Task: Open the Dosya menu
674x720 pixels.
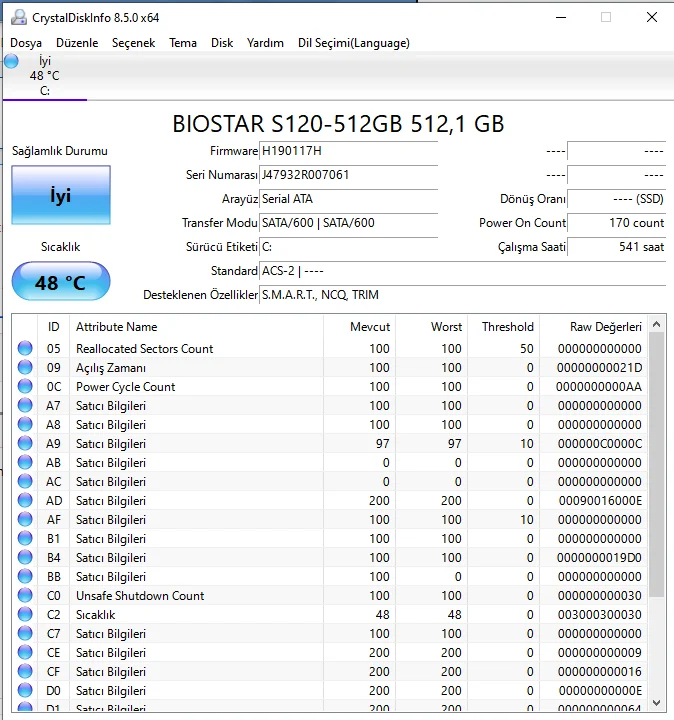Action: (x=26, y=43)
